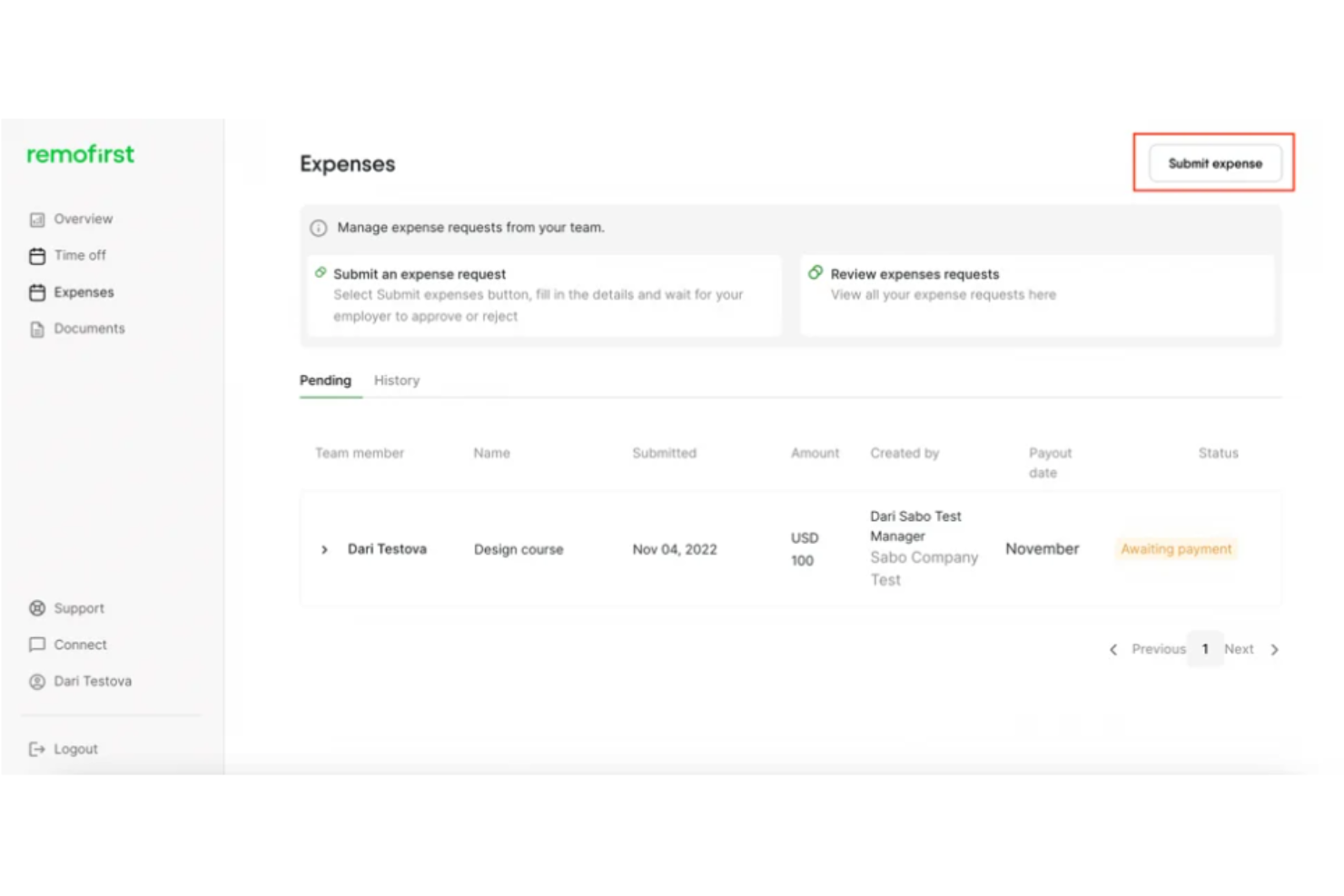Switch to the History tab

pos(396,380)
